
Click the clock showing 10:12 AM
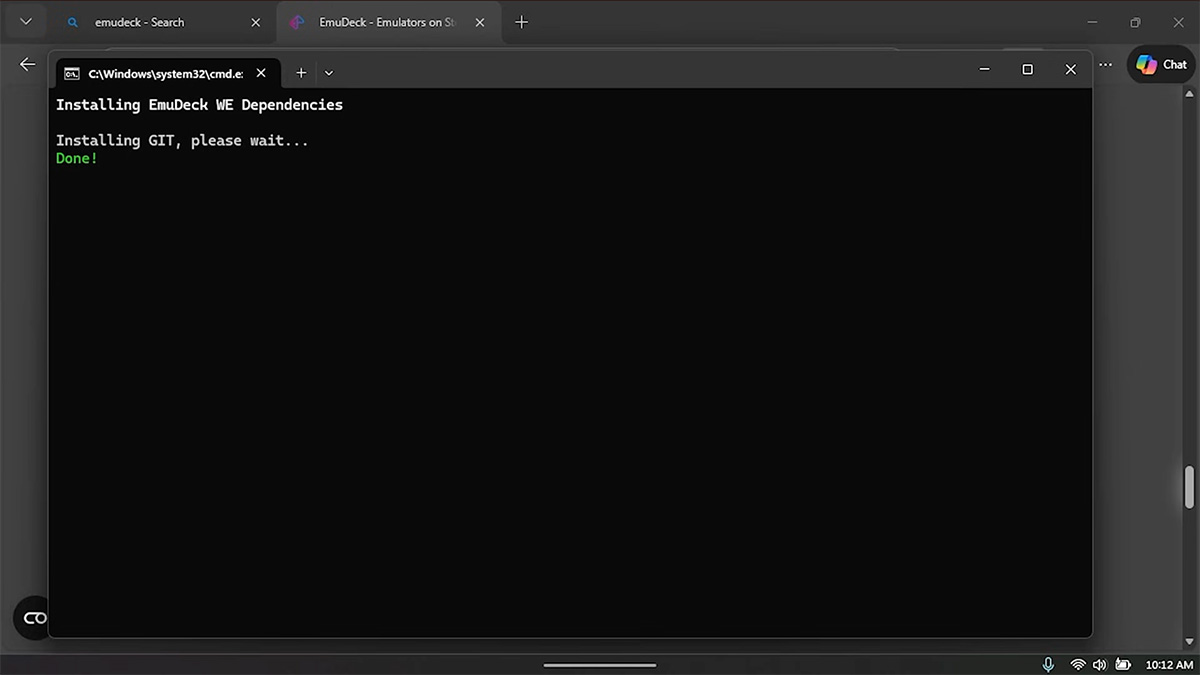click(1168, 663)
